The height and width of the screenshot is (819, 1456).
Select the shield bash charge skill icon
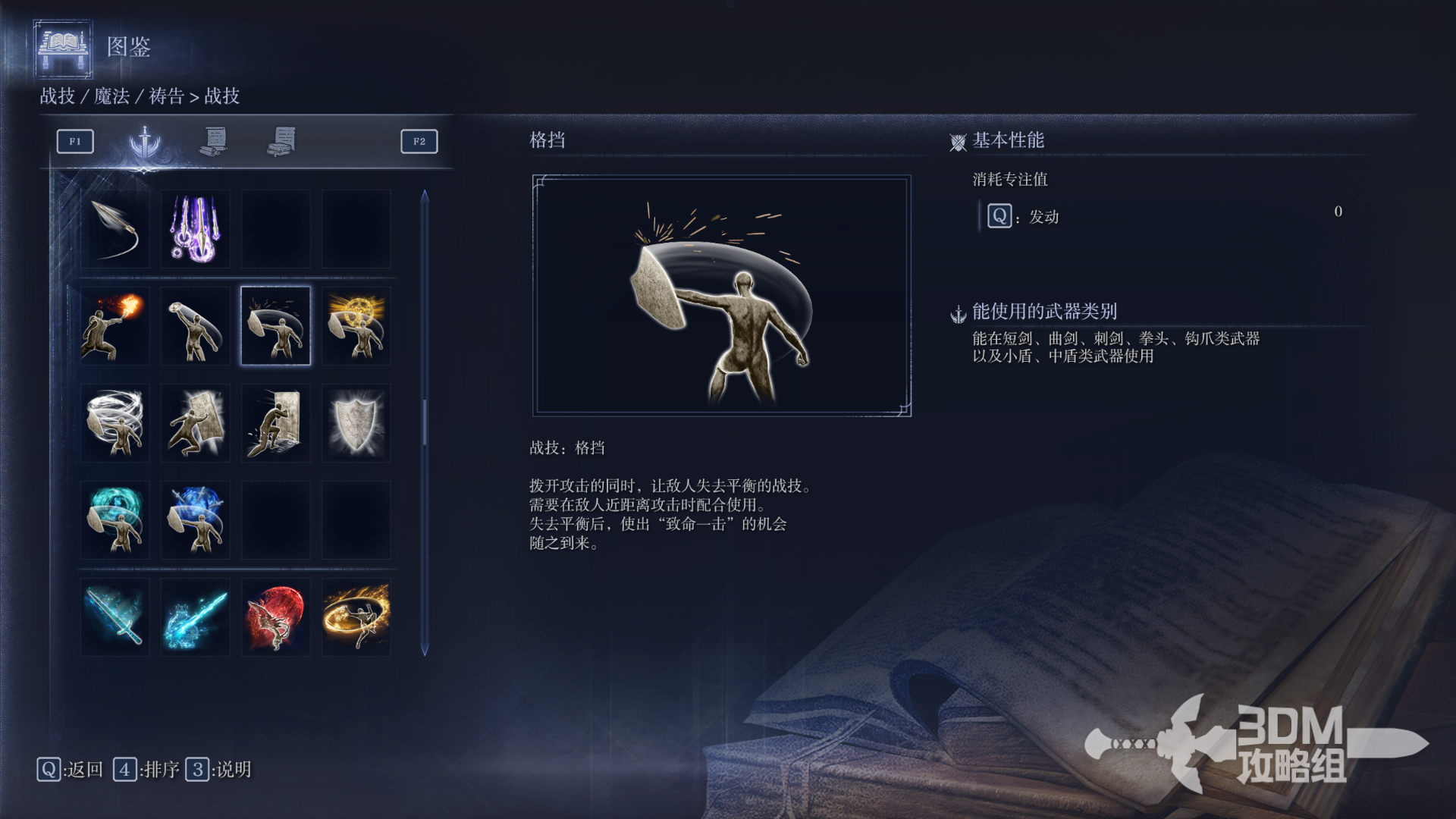point(196,423)
